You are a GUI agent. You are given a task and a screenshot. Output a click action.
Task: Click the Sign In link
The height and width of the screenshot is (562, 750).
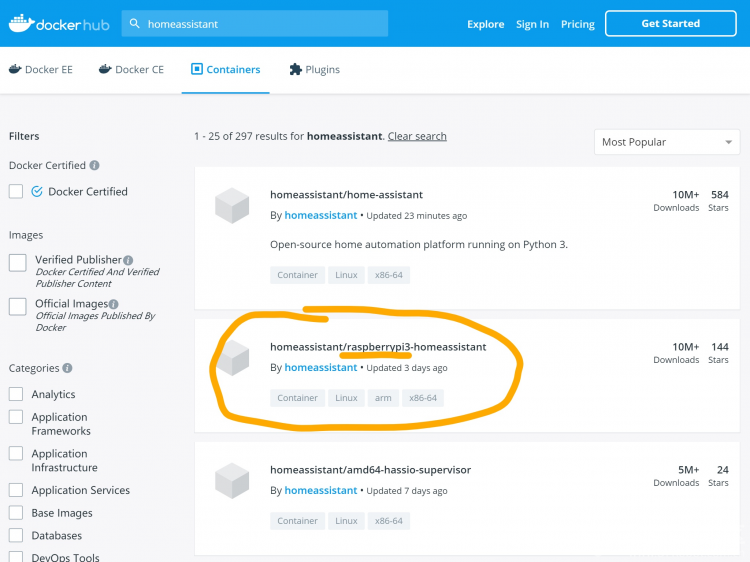click(532, 24)
